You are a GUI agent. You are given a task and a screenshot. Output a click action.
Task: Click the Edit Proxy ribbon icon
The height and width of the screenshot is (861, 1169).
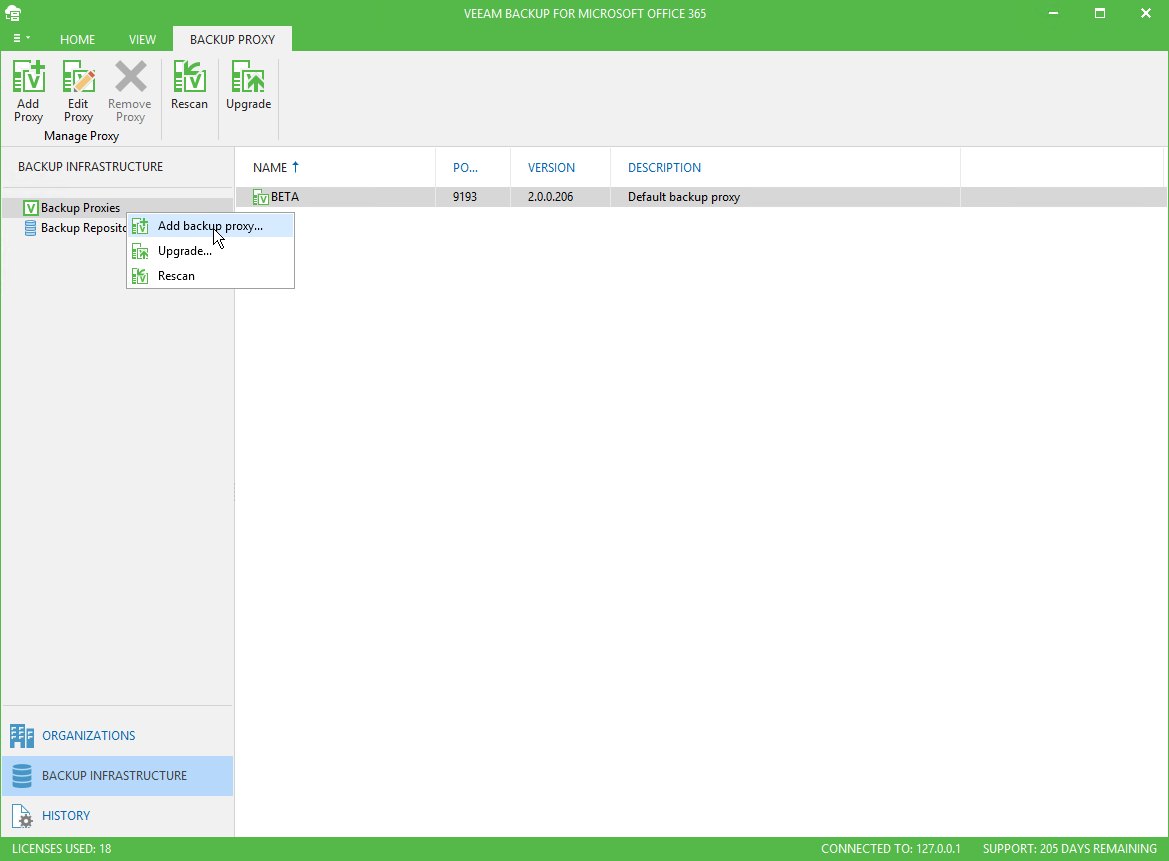tap(78, 77)
